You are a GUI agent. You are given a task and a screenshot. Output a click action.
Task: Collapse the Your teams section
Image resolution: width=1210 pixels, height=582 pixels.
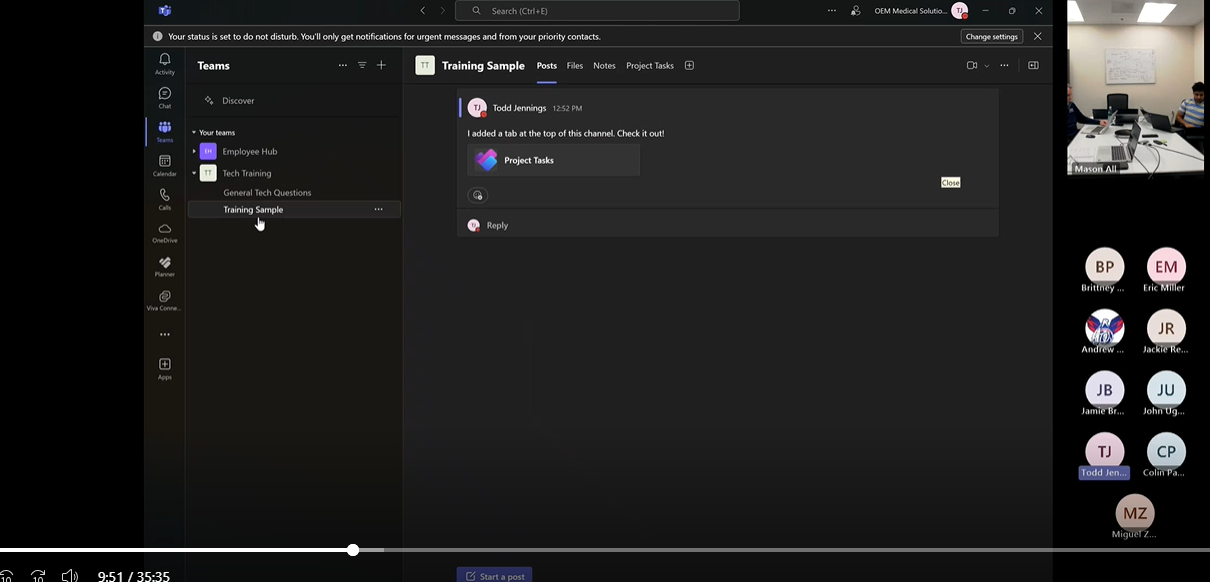tap(194, 133)
